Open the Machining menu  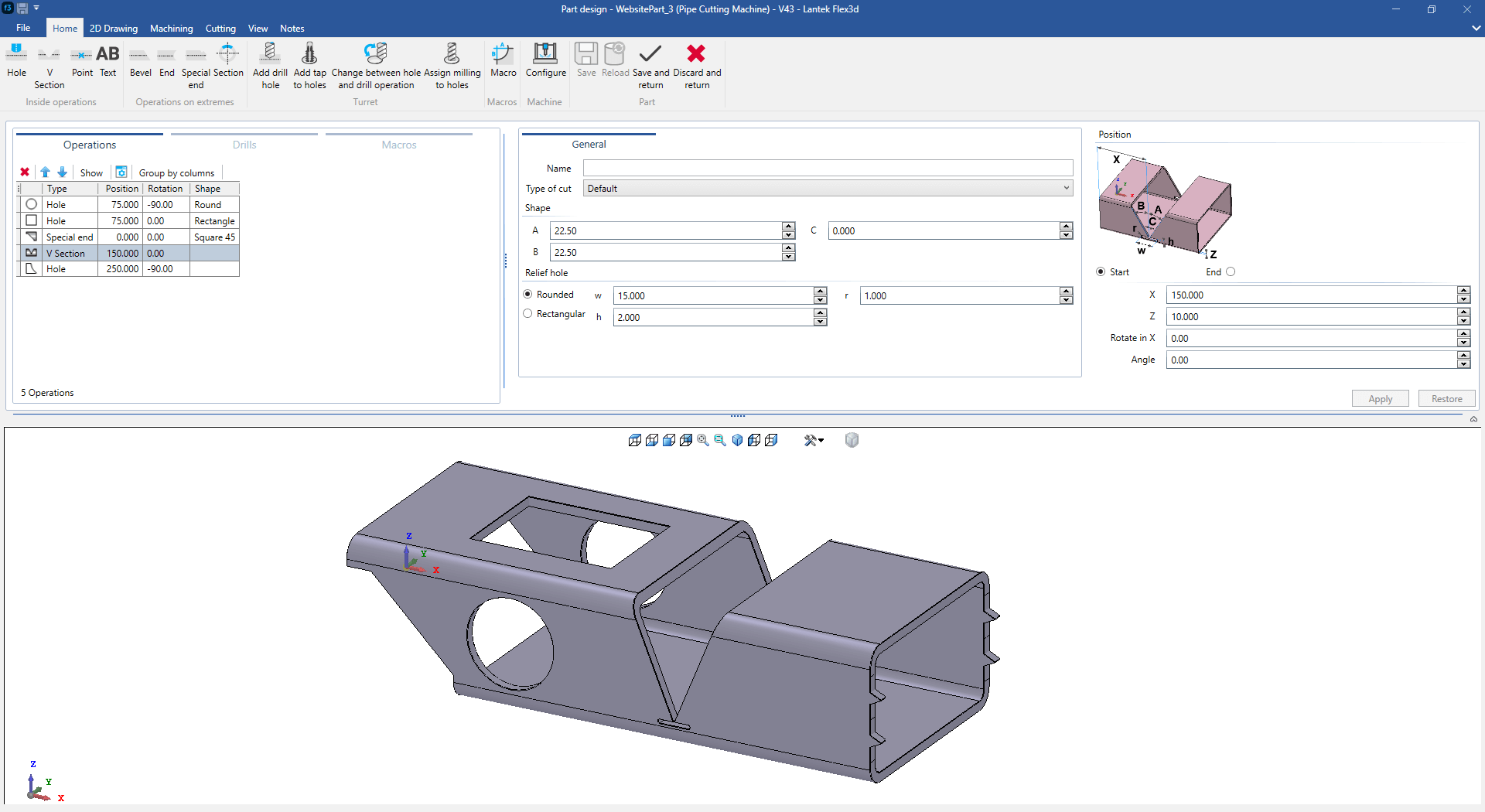point(171,28)
